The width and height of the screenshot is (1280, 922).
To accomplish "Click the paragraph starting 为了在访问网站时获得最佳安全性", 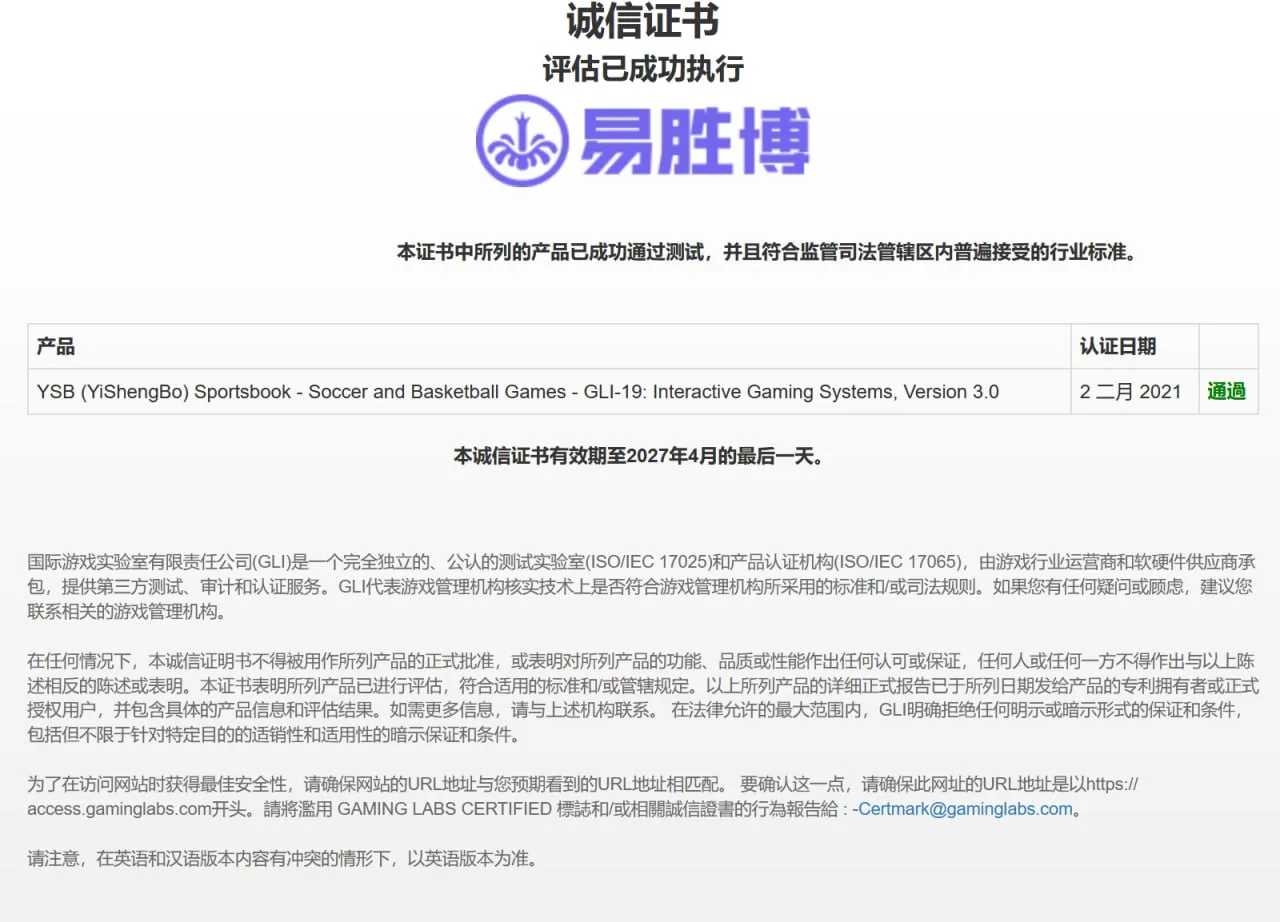I will pyautogui.click(x=583, y=797).
